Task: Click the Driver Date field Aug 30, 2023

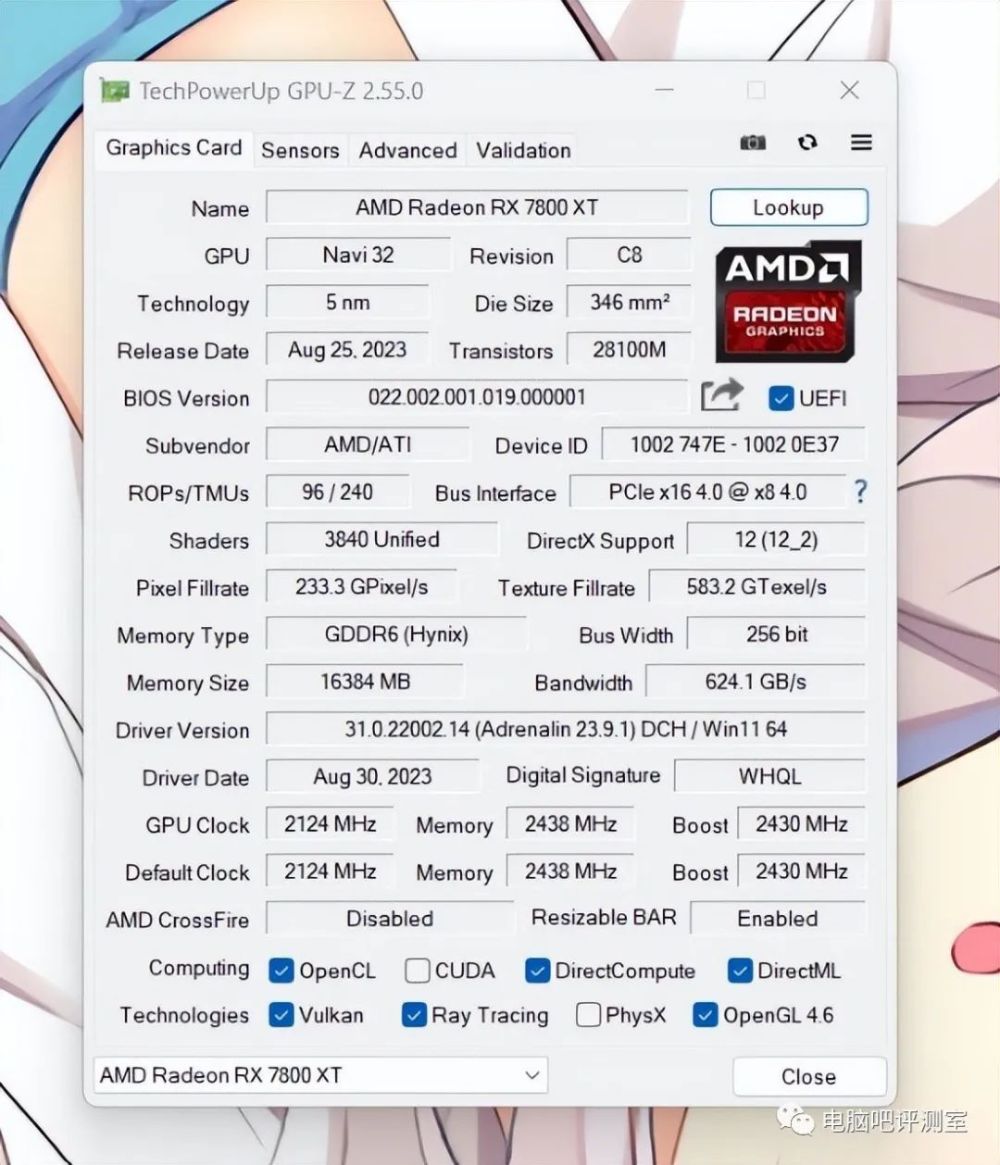Action: tap(372, 776)
